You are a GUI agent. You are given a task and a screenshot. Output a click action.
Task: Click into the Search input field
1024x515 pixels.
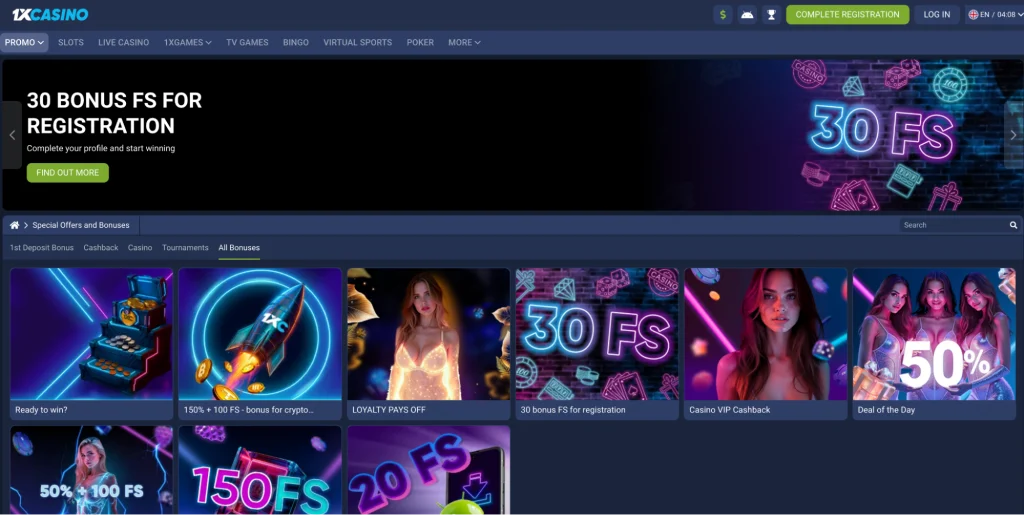[952, 225]
